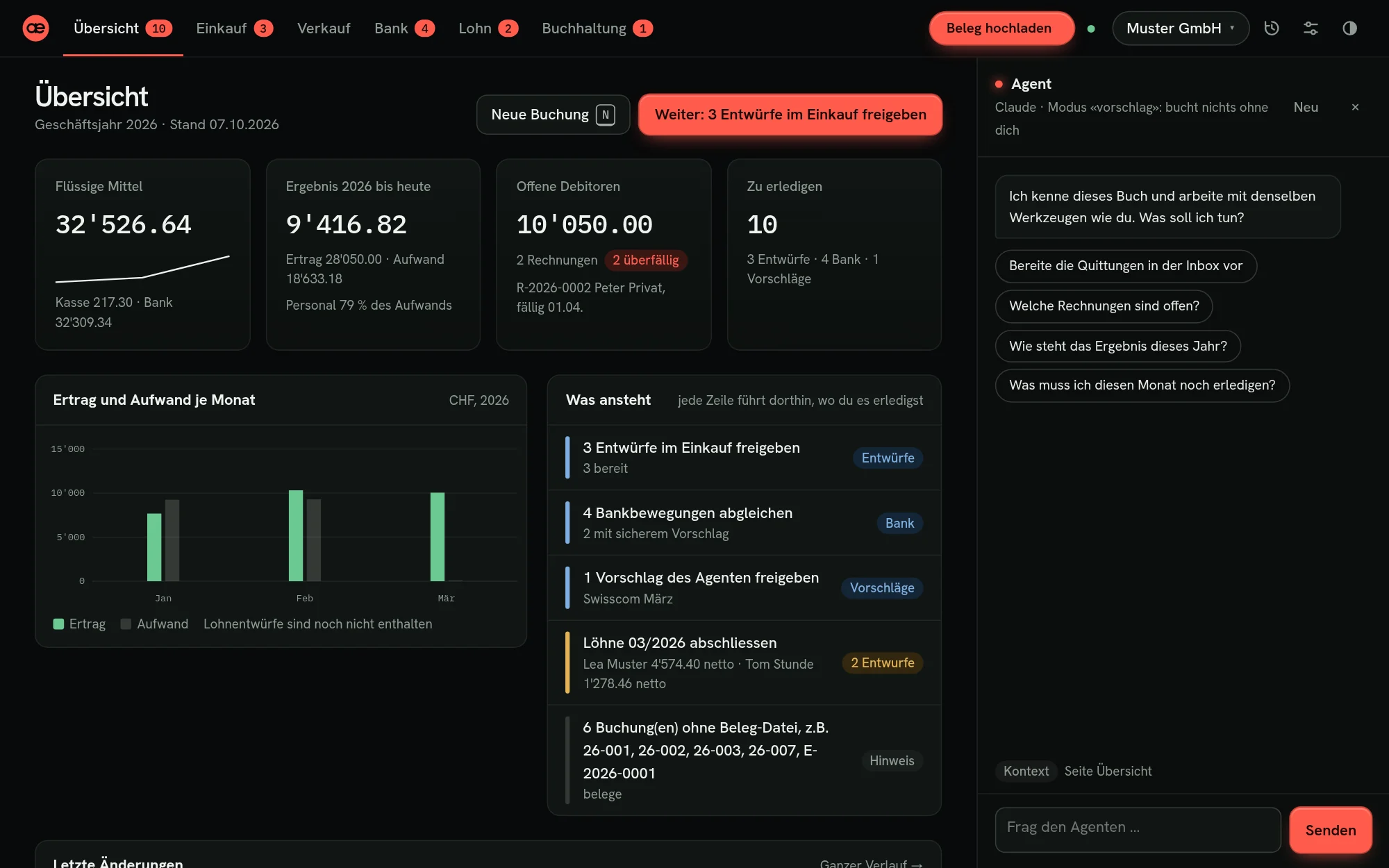
Task: Select suggestion Bereite die Quittungen in der Inbox vor
Action: click(x=1126, y=266)
